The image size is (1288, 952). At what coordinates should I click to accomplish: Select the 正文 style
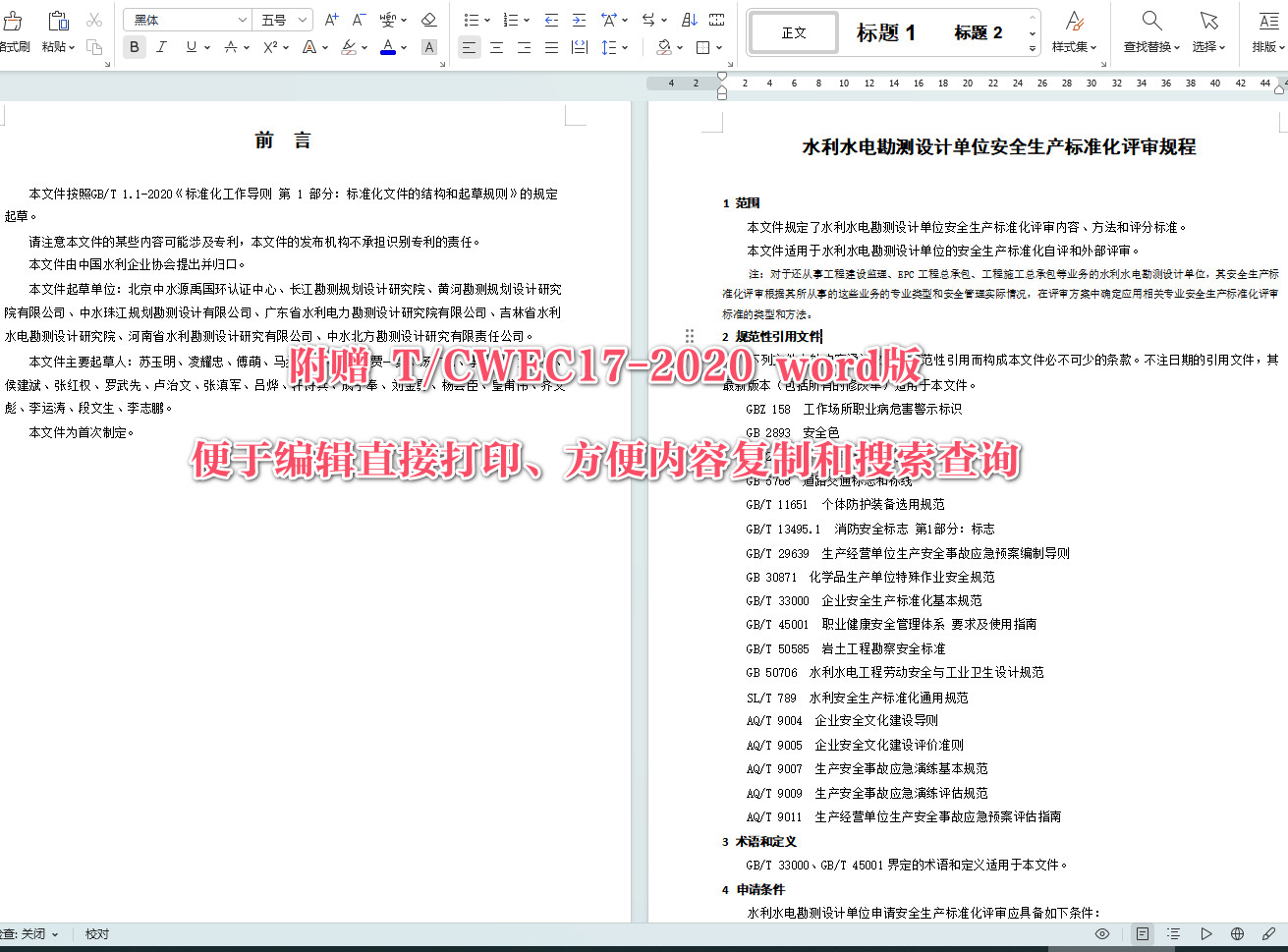point(793,31)
